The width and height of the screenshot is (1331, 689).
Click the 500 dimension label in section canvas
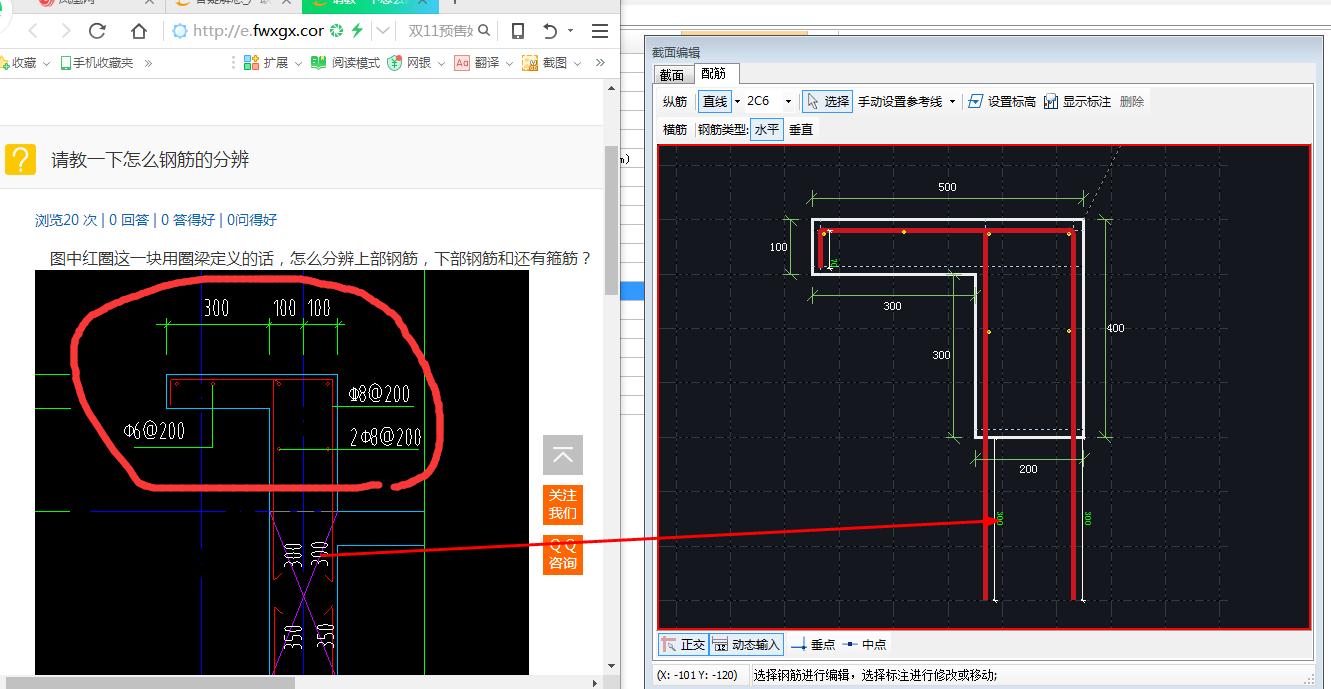coord(947,187)
